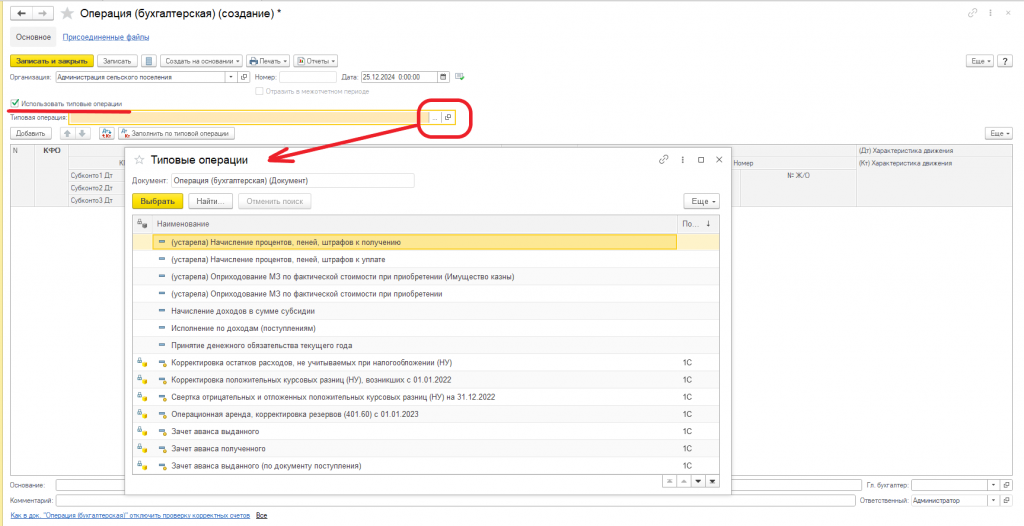Get link via the chain icon in Типовые операции dialog
Screen dimensions: 1024x526
[664, 159]
